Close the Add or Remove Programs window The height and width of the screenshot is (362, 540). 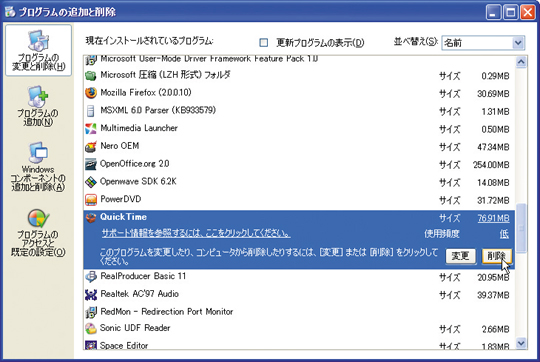point(527,12)
